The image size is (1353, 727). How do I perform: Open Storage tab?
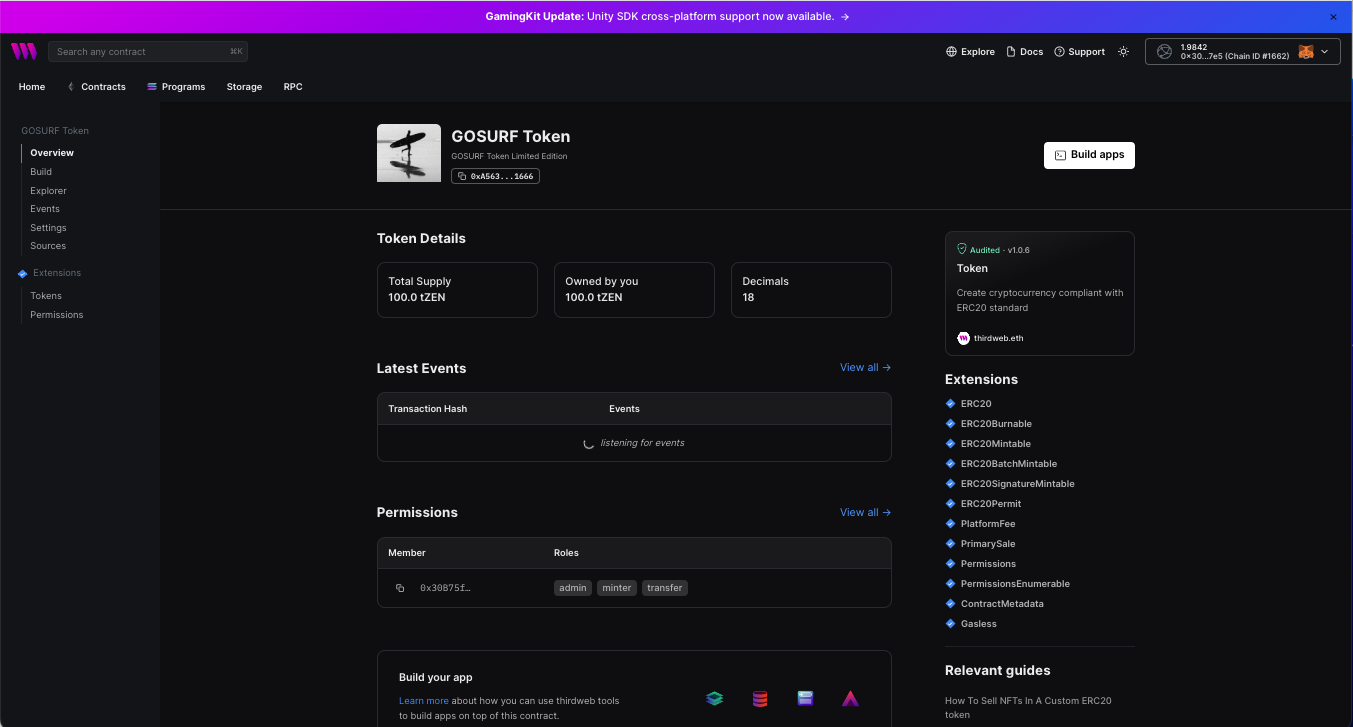point(244,87)
